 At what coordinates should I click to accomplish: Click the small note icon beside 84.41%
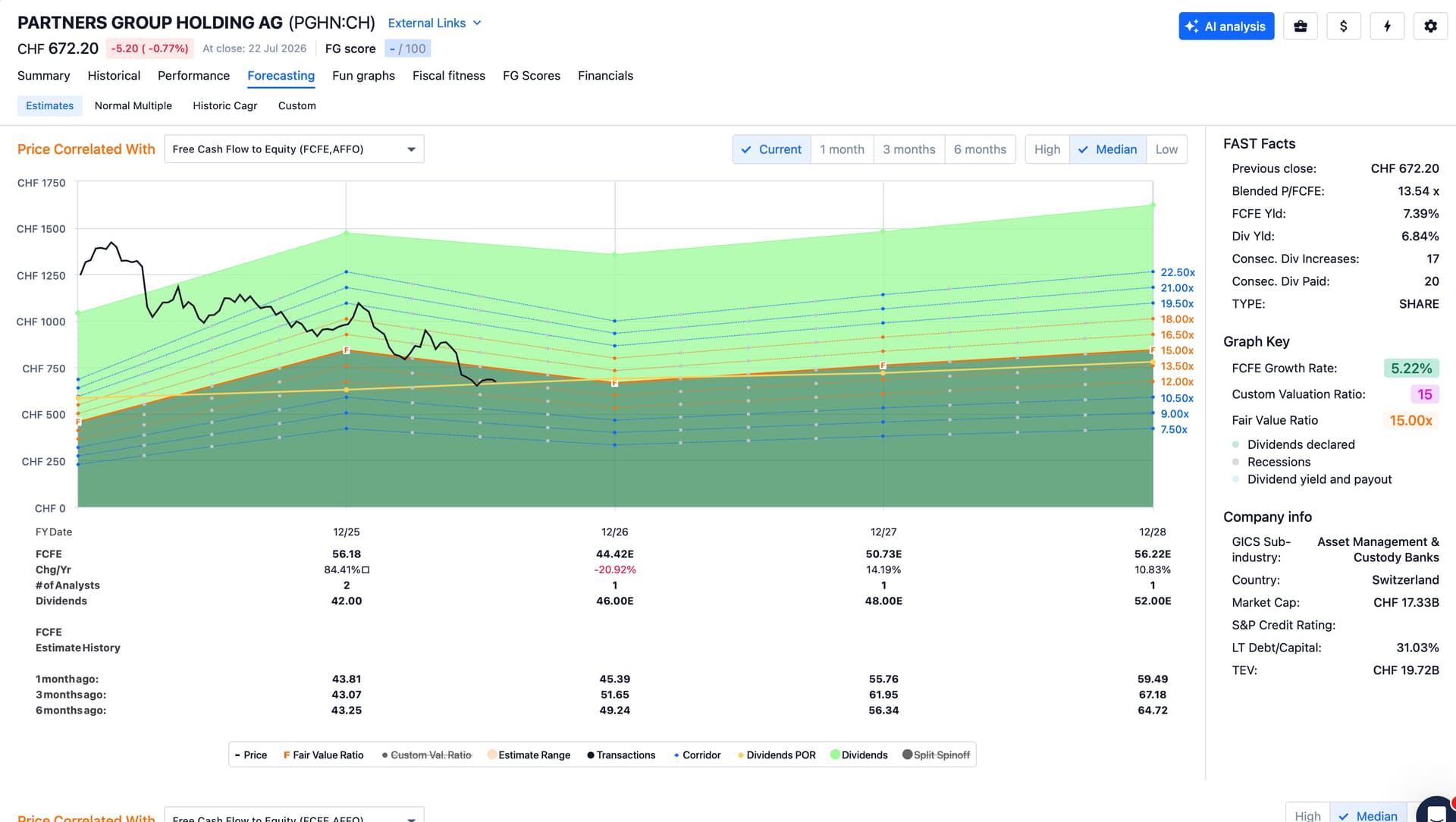tap(366, 570)
